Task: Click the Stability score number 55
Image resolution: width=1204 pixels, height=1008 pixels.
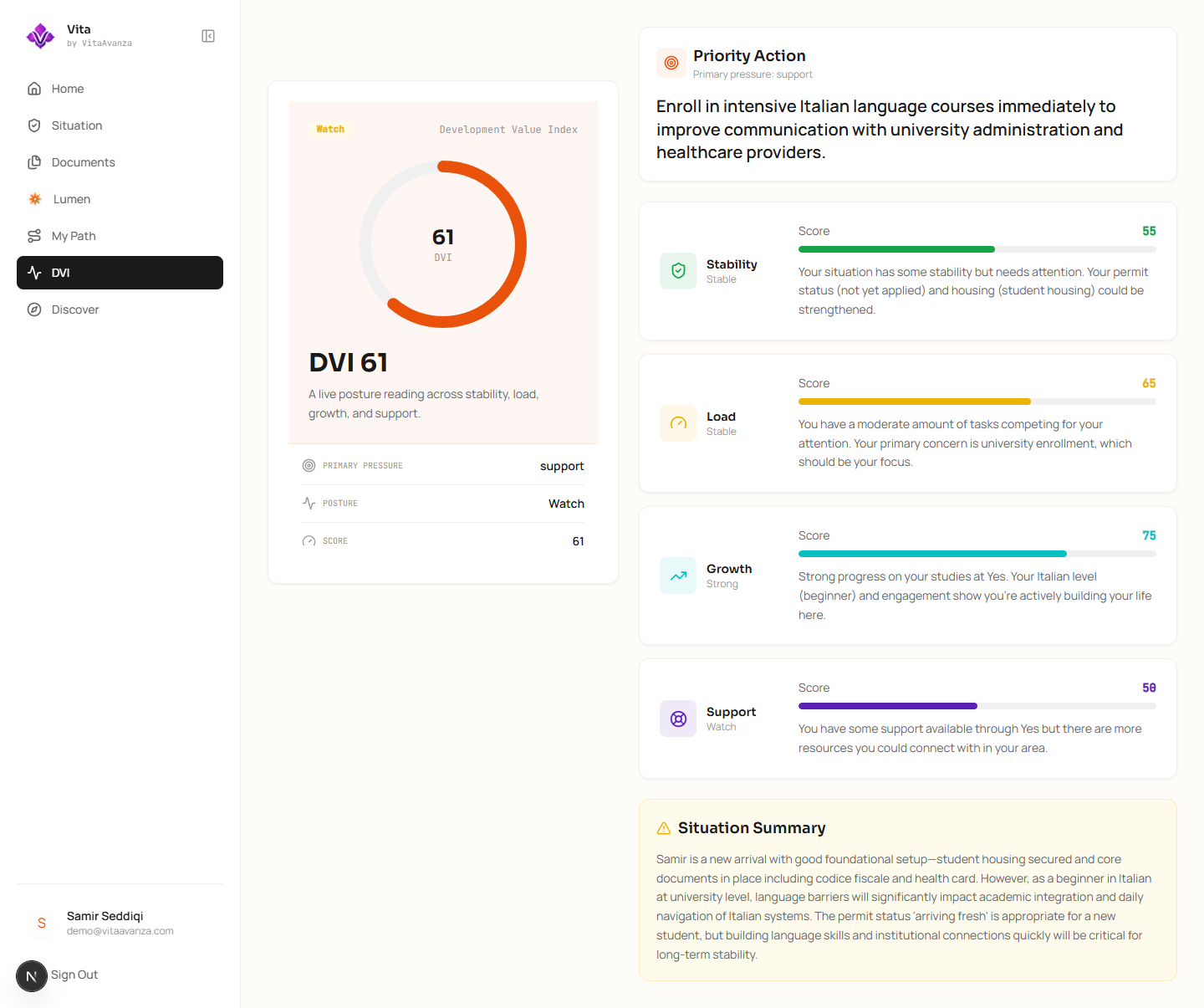Action: (1149, 231)
